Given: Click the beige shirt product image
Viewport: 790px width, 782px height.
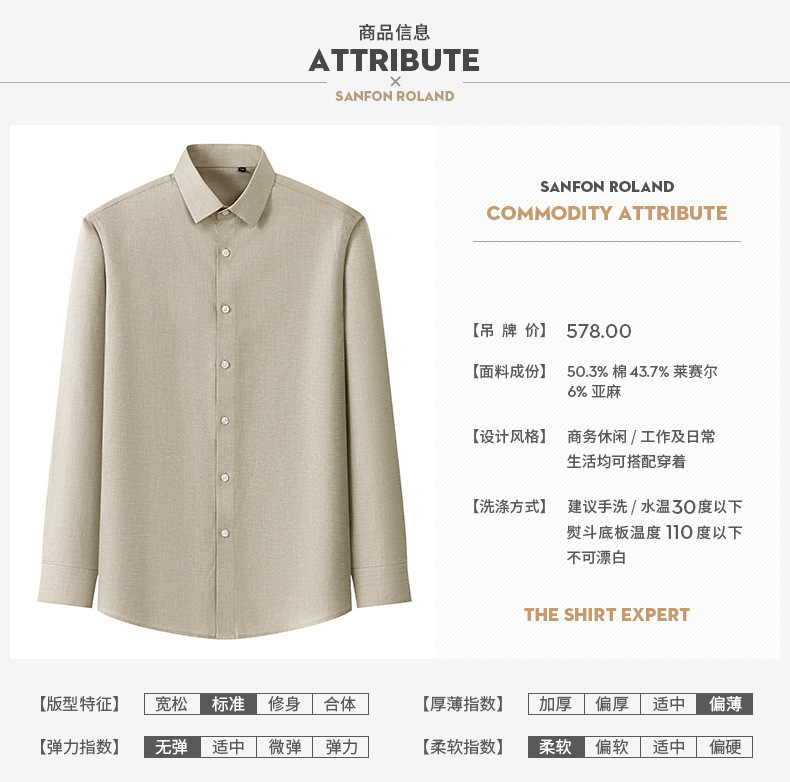Looking at the screenshot, I should point(225,392).
